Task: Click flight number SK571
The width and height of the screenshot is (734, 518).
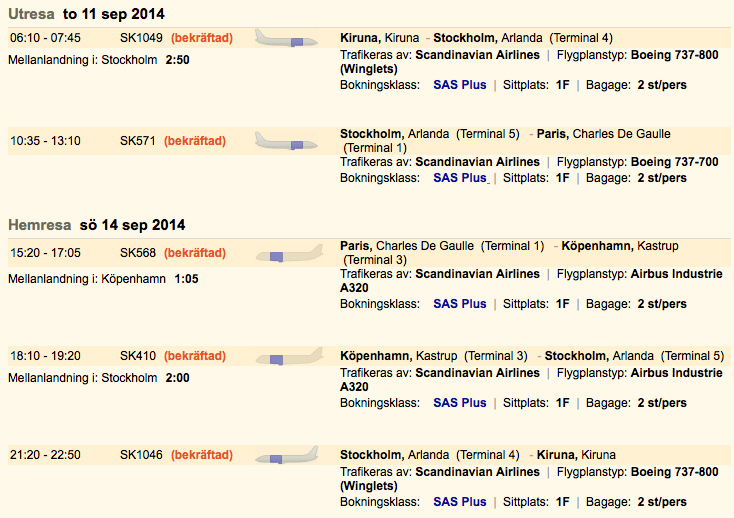Action: click(138, 141)
